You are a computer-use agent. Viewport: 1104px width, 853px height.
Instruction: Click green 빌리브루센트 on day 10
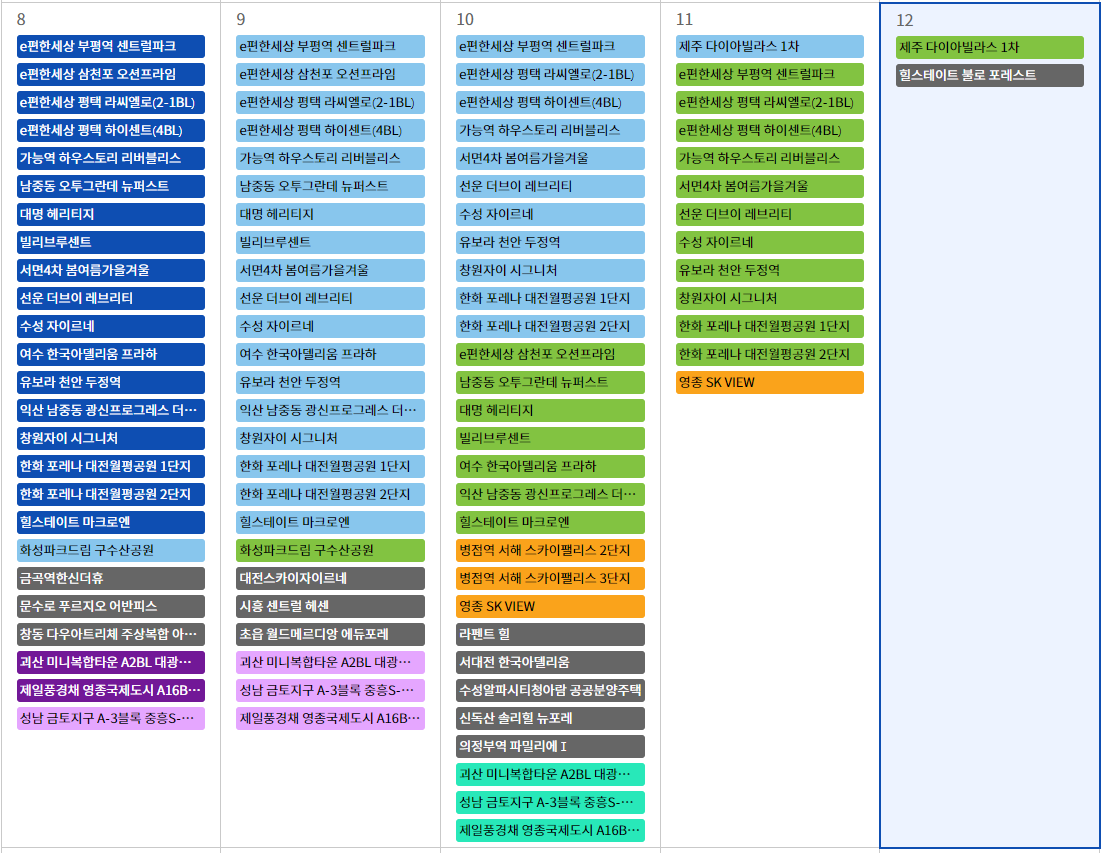550,438
